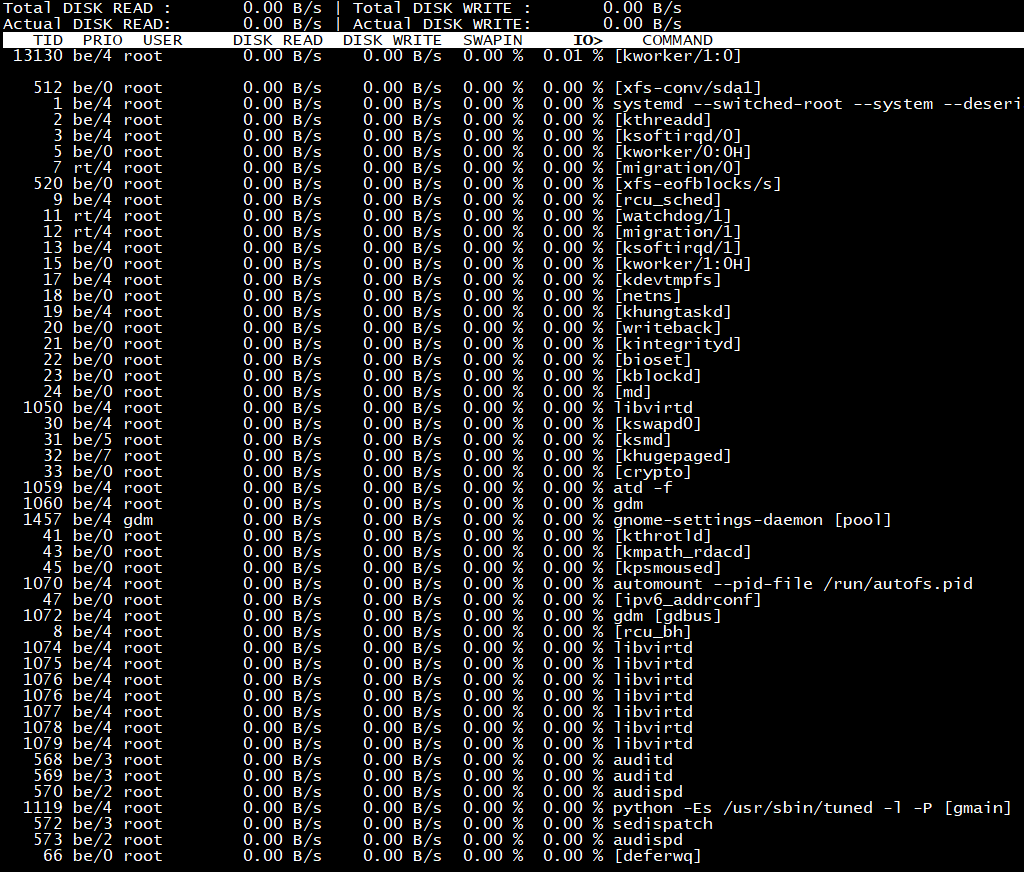This screenshot has height=872, width=1024.
Task: Click the automount --pid-file command row
Action: [x=792, y=584]
